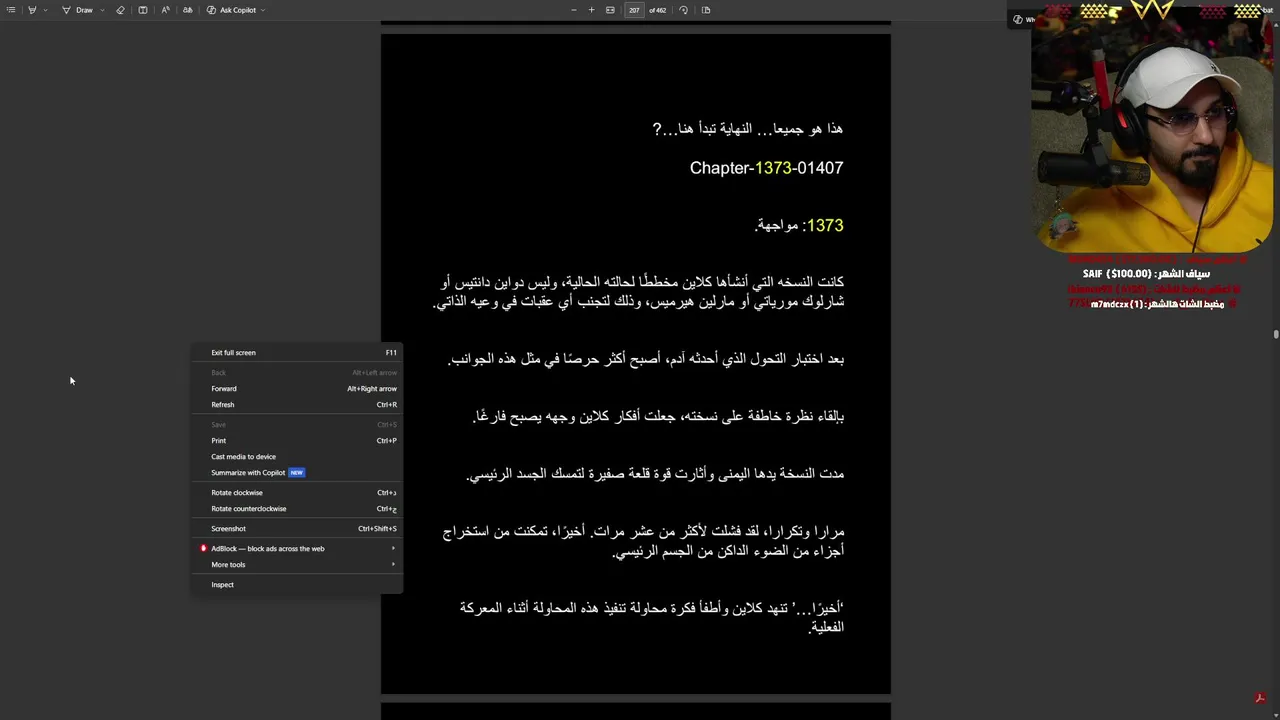This screenshot has width=1280, height=720.
Task: Choose Rotate clockwise in context menu
Action: [x=298, y=493]
